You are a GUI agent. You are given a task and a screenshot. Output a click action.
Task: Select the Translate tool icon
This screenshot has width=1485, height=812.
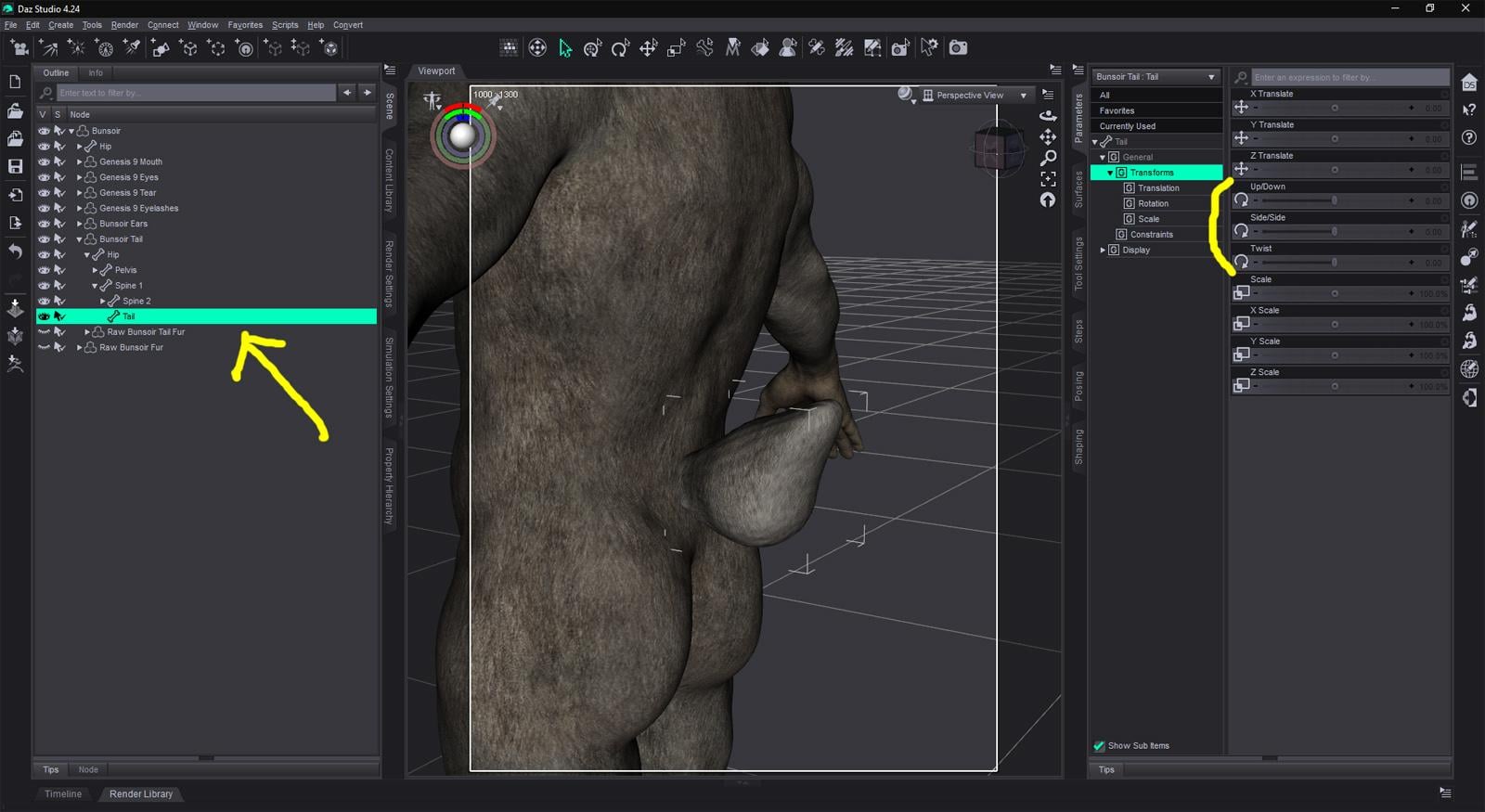[648, 48]
